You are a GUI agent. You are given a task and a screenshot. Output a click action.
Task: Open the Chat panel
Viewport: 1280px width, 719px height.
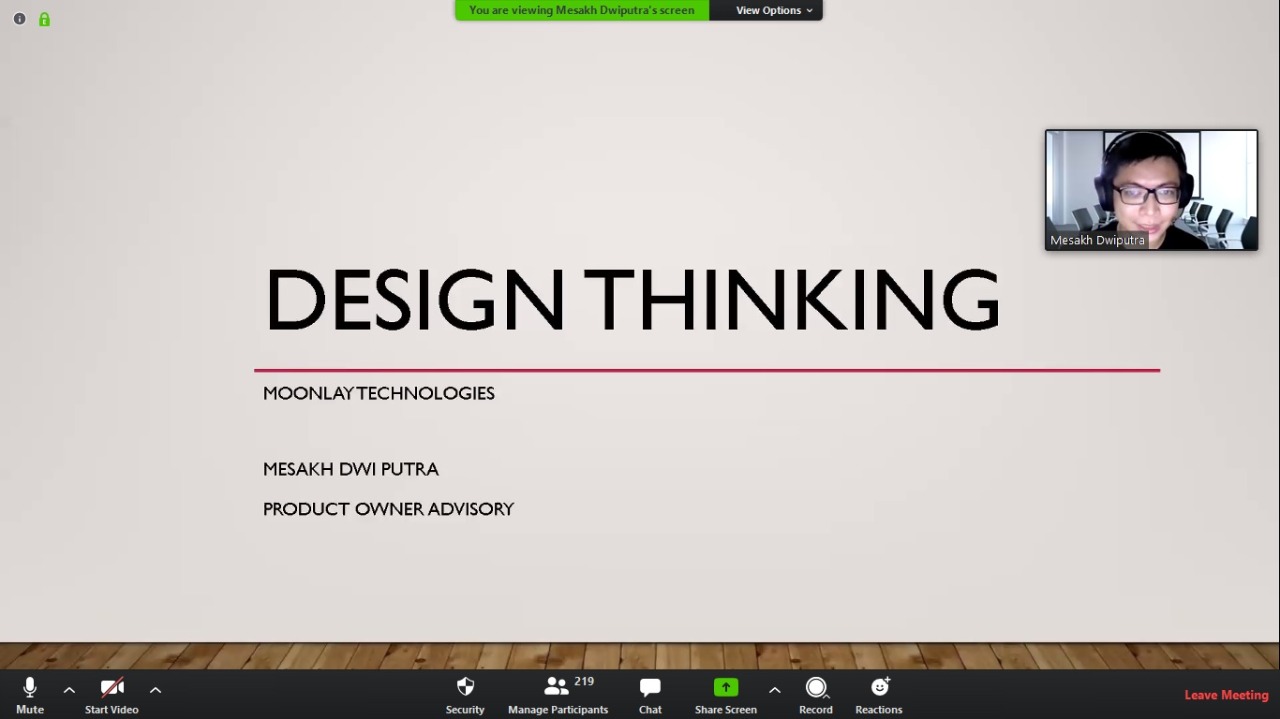pyautogui.click(x=650, y=695)
